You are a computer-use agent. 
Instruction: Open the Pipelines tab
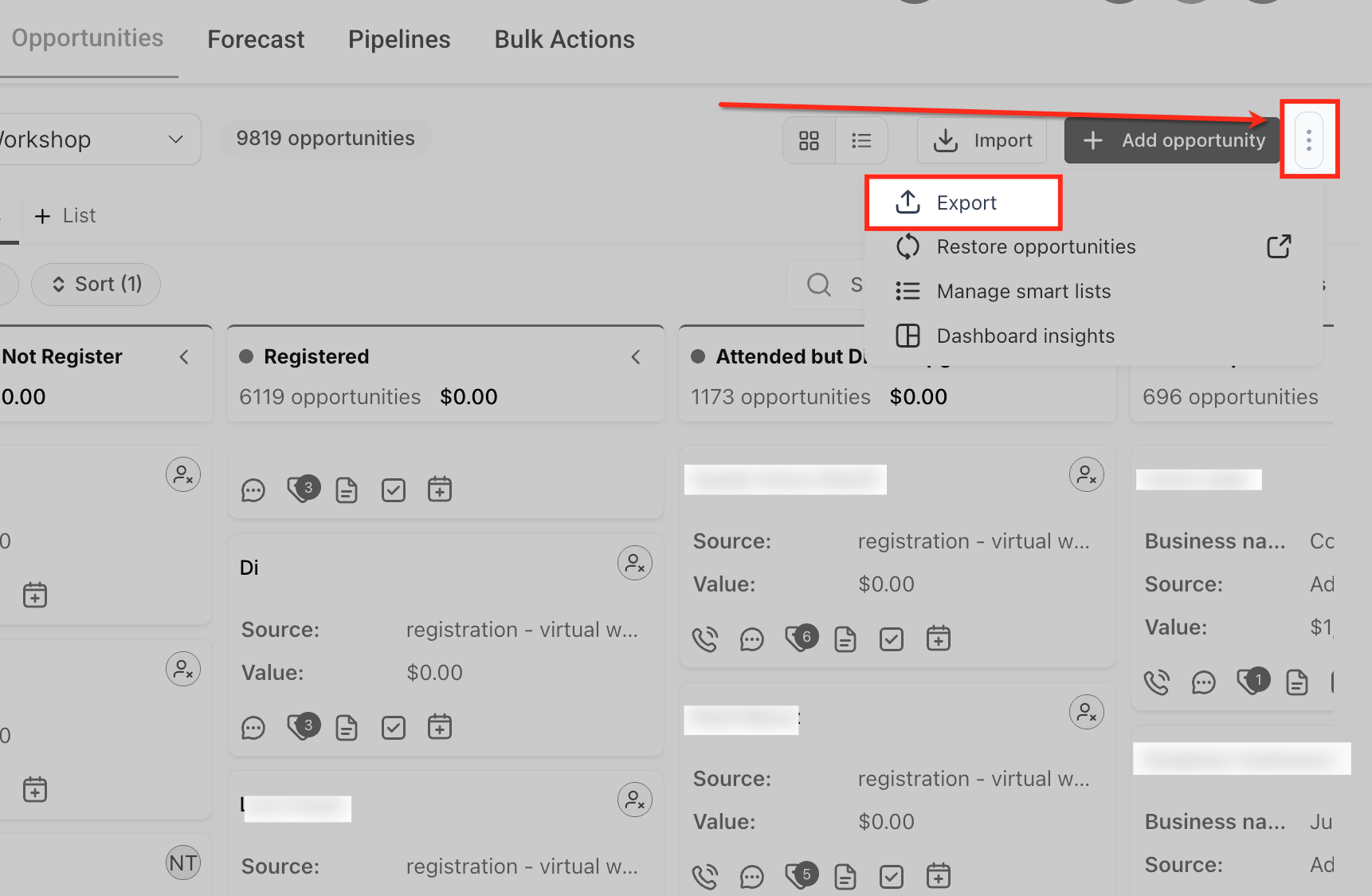point(399,39)
